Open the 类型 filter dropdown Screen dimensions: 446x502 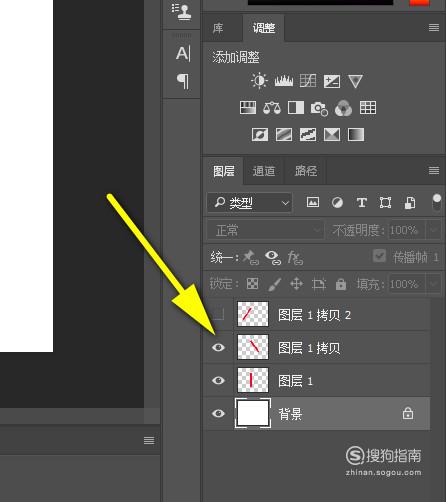pyautogui.click(x=250, y=202)
